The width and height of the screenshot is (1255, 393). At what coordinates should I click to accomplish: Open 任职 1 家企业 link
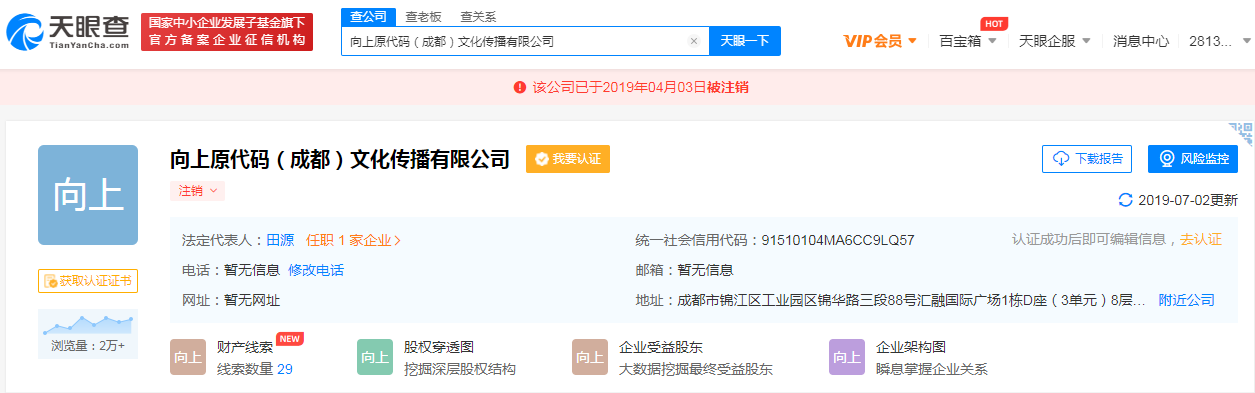pyautogui.click(x=354, y=240)
